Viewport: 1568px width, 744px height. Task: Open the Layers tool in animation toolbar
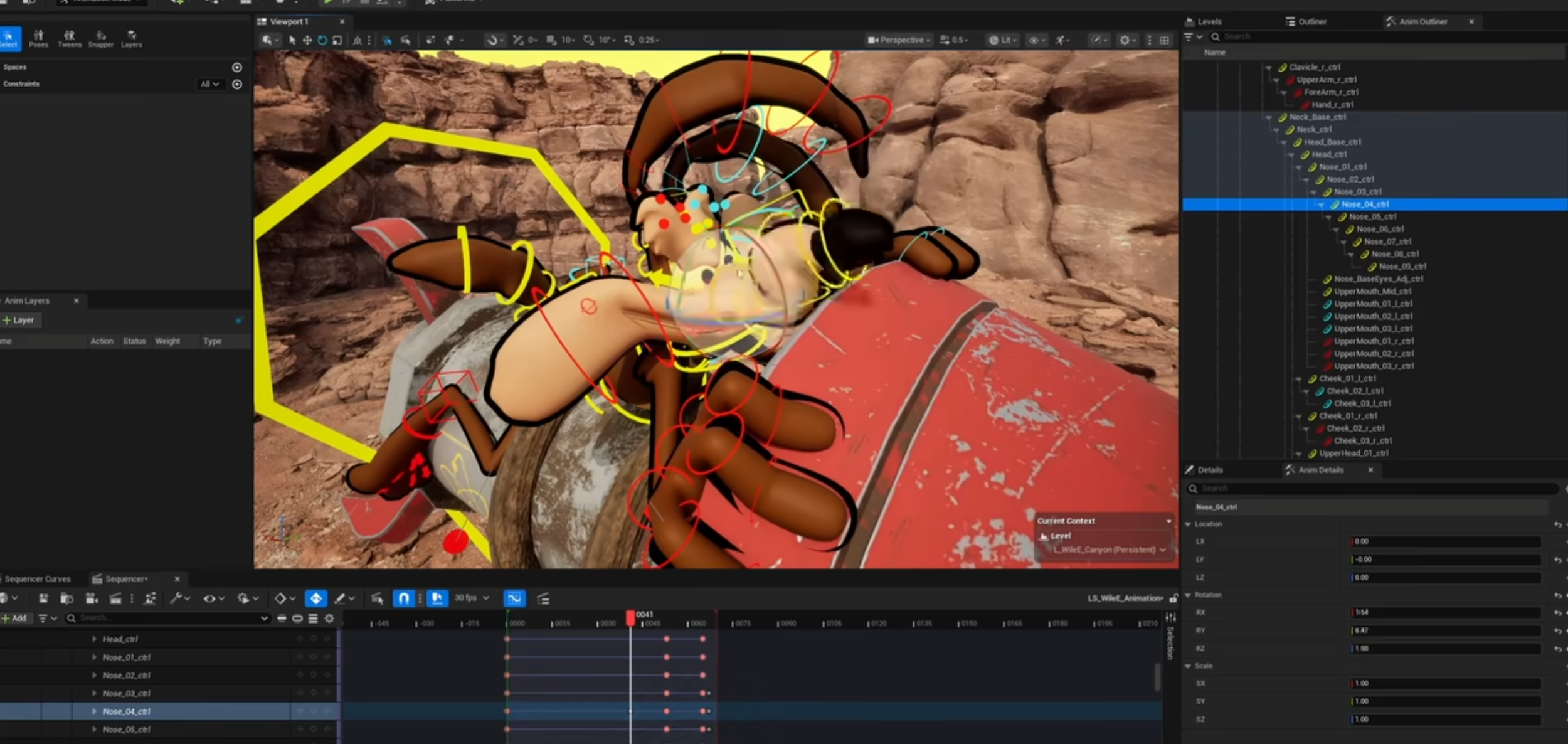pos(131,39)
